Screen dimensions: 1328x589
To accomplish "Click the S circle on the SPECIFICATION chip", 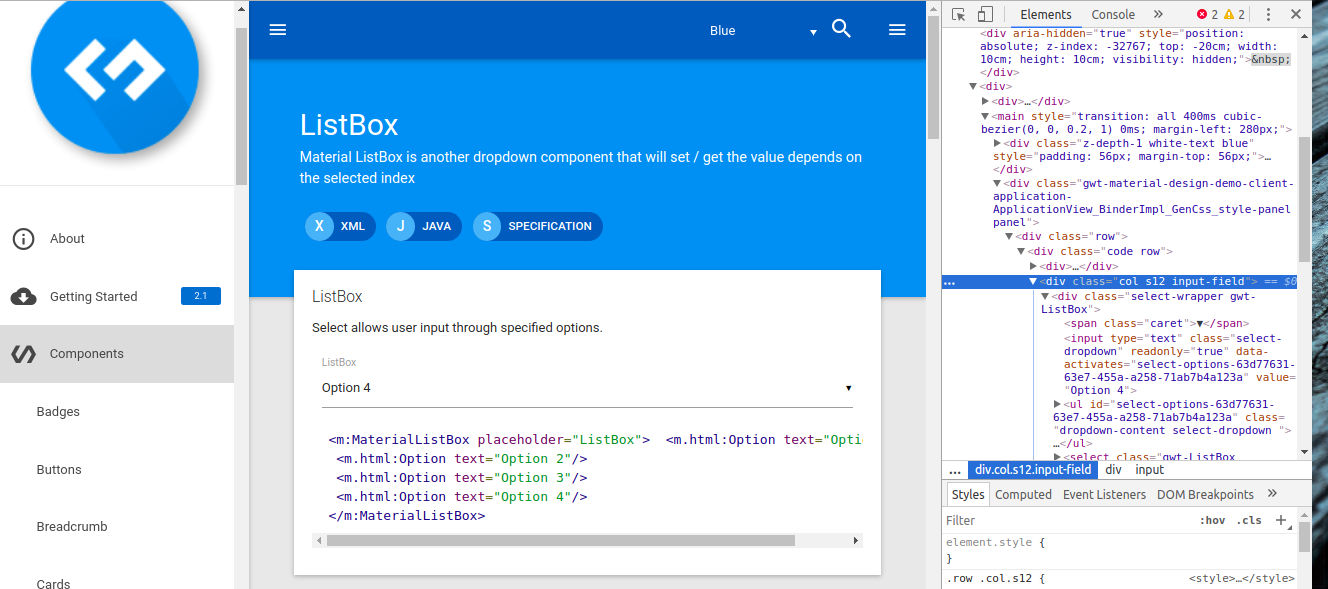I will tap(487, 226).
